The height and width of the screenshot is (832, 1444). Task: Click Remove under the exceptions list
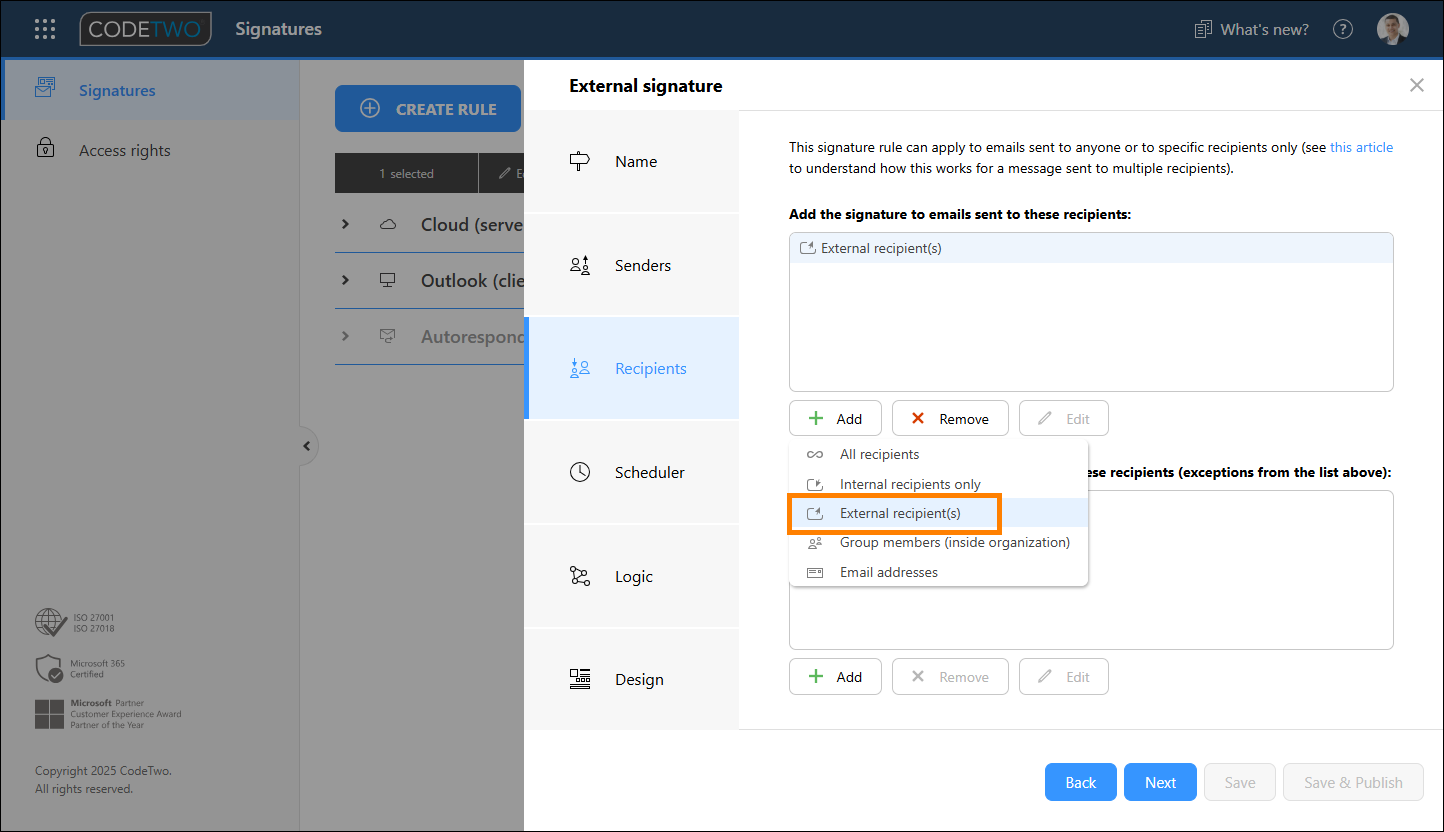click(950, 676)
